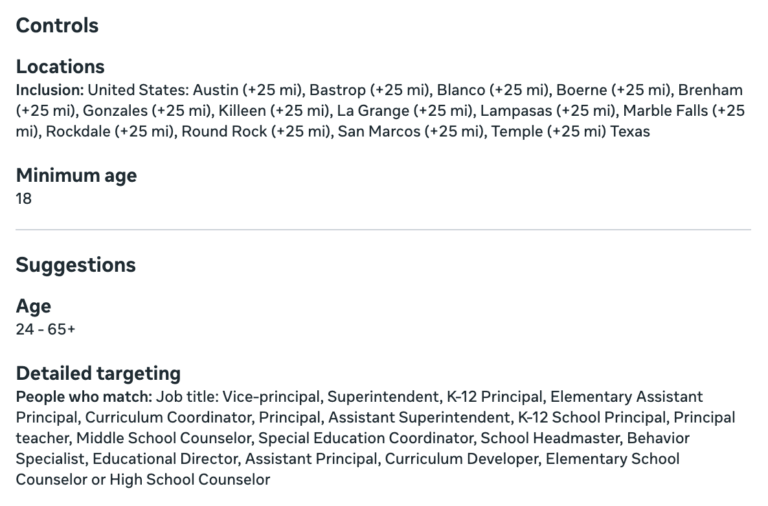Click the Educational Director job title
This screenshot has width=768, height=506.
[x=166, y=459]
